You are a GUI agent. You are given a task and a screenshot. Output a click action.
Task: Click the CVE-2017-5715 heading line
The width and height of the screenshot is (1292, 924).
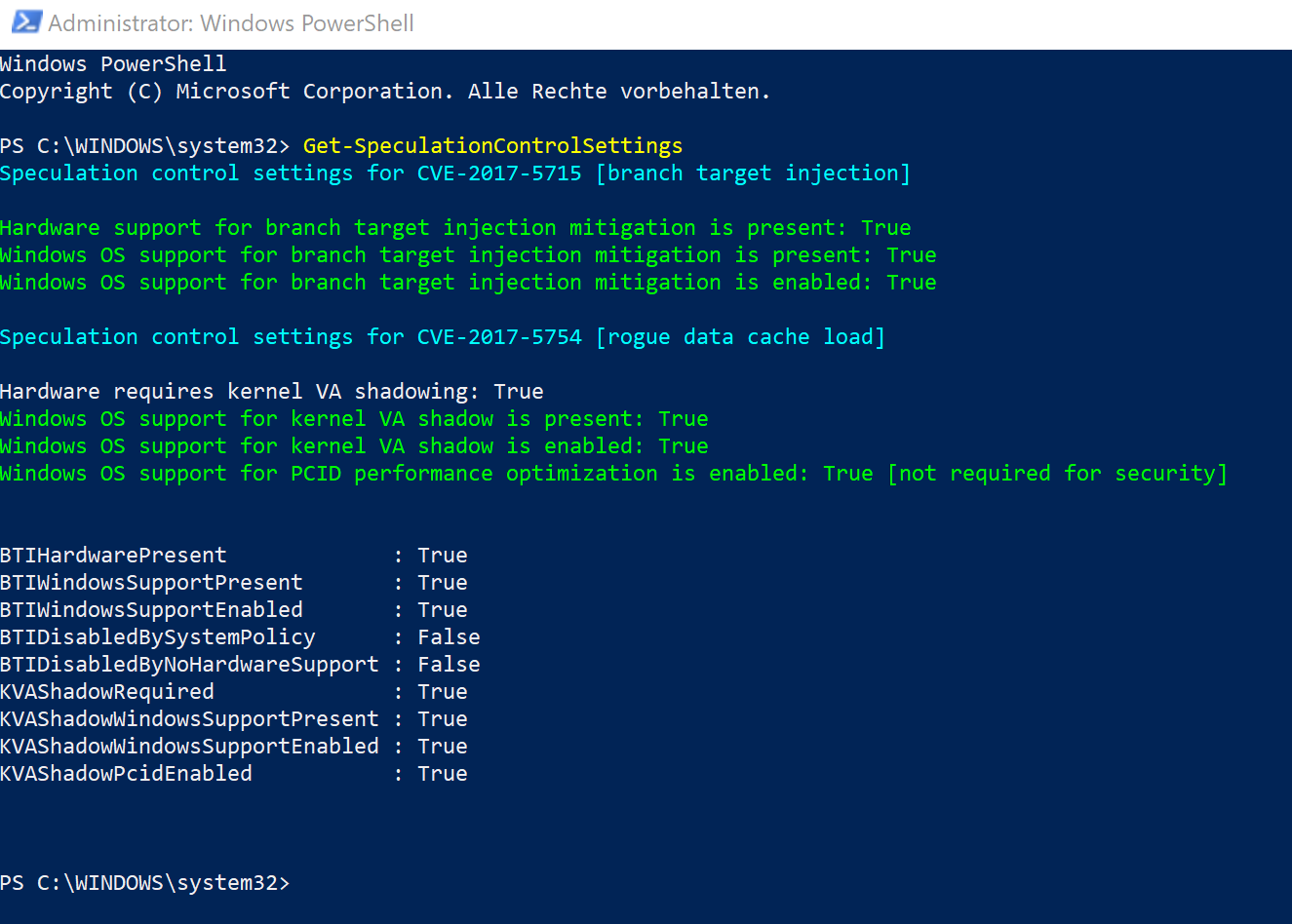(x=454, y=173)
